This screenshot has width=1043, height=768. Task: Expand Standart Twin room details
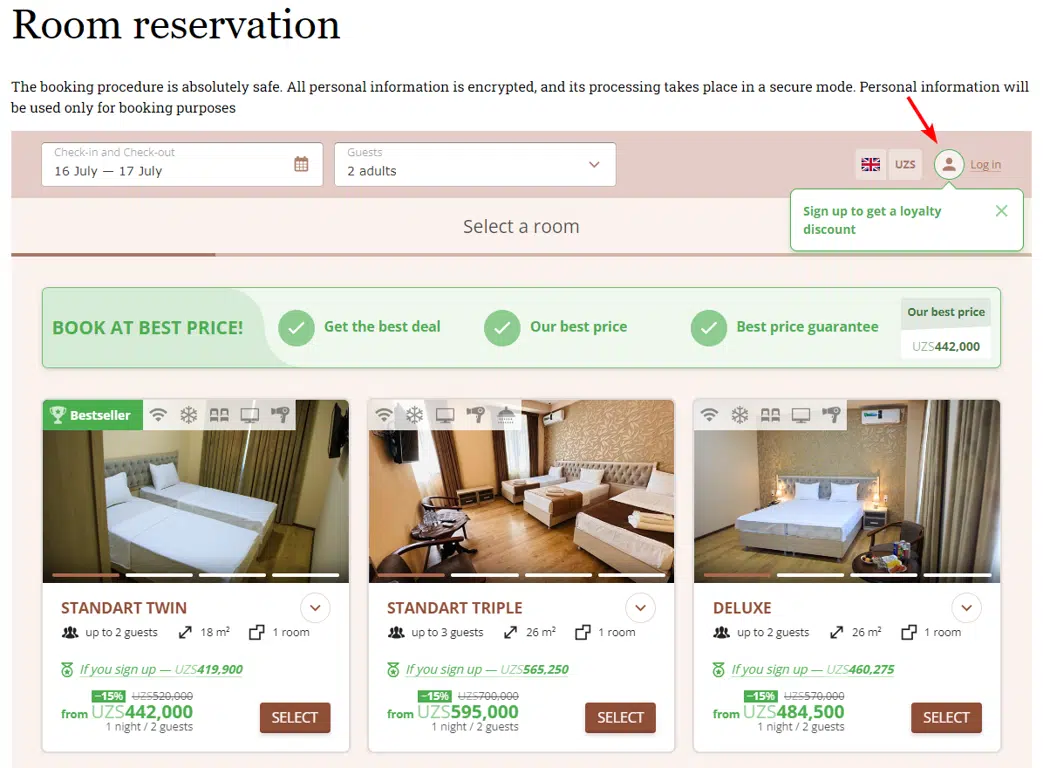(315, 608)
